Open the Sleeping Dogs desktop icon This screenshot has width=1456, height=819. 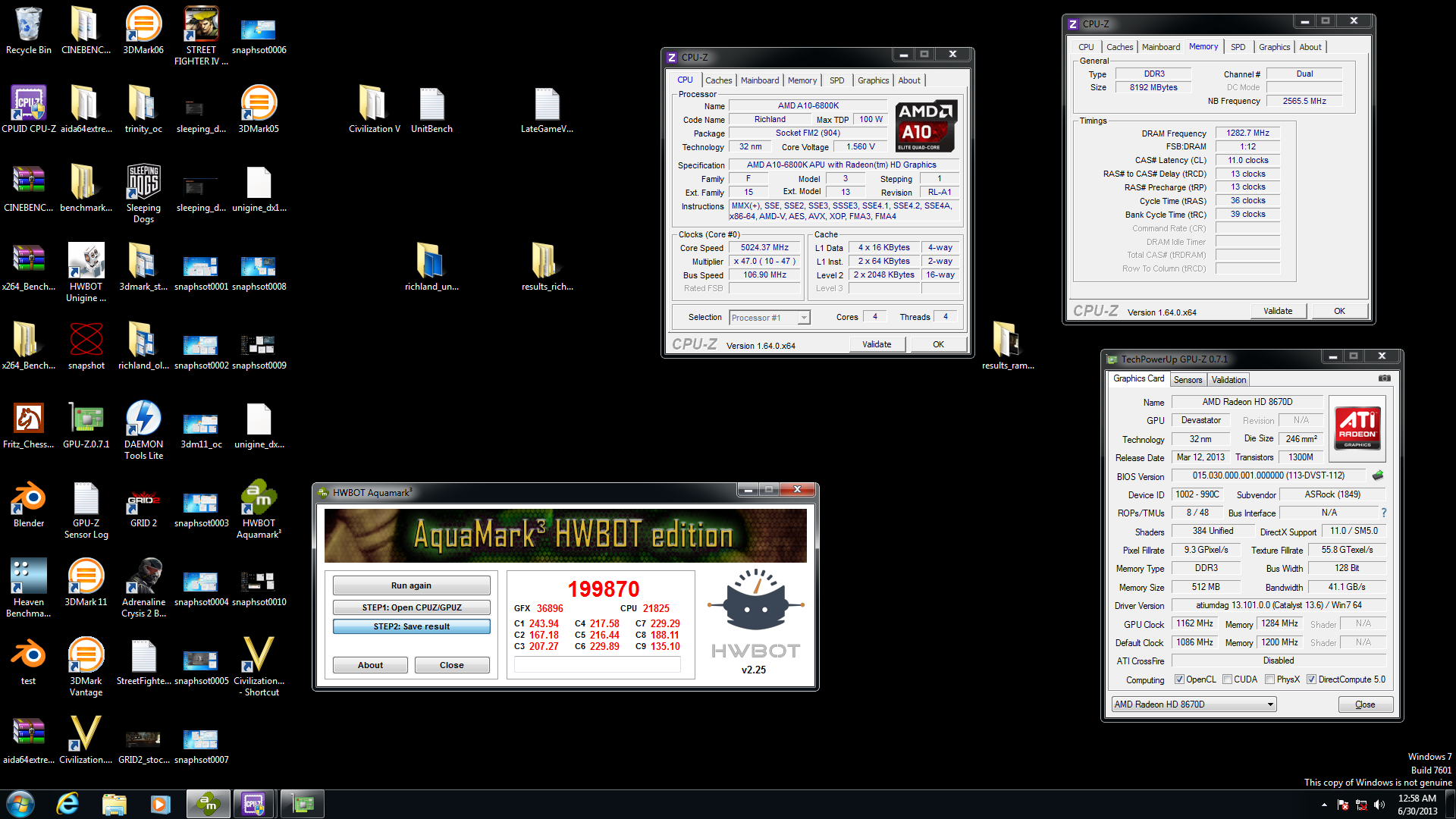point(143,193)
